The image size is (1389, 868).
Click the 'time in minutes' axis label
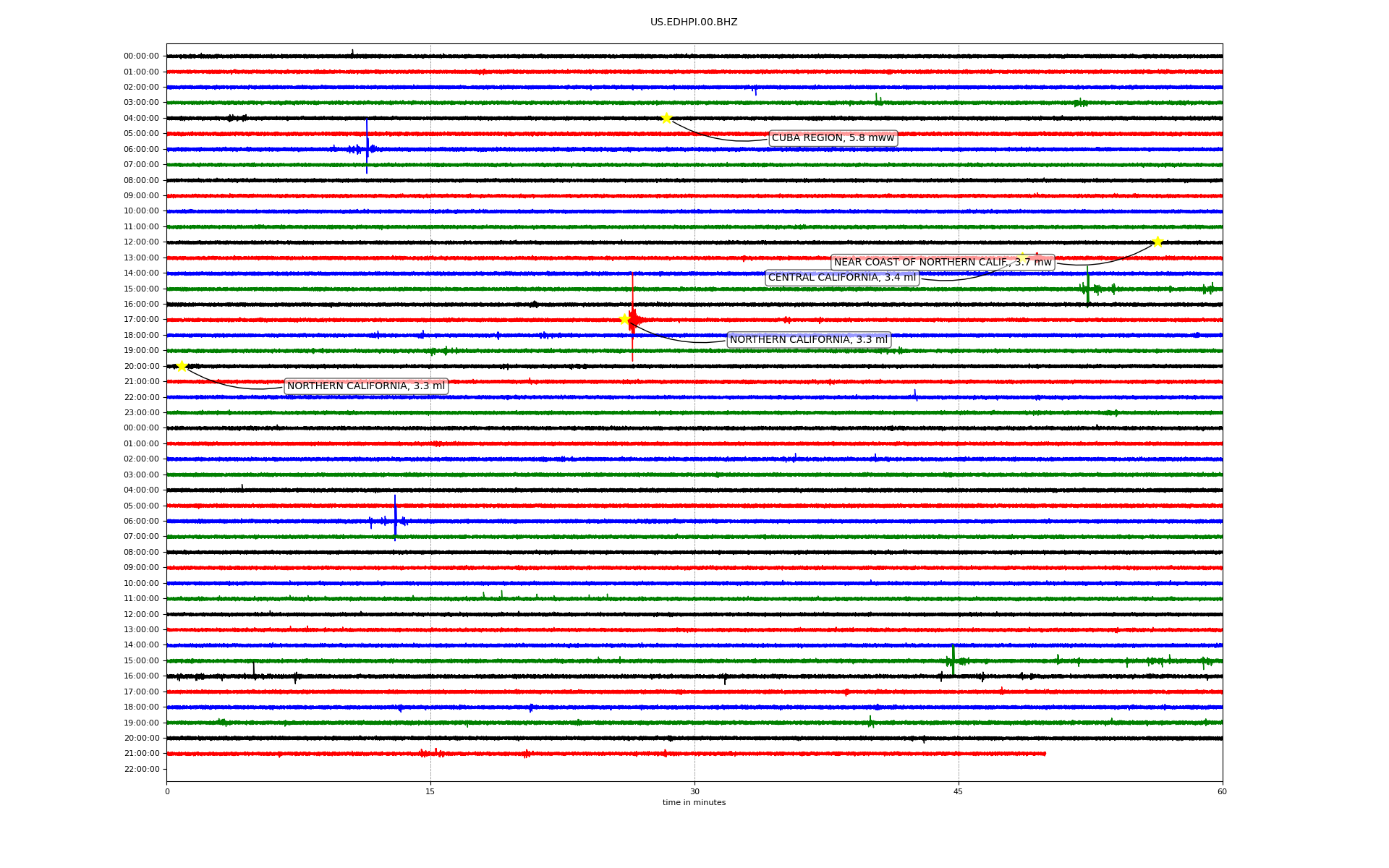(x=694, y=802)
